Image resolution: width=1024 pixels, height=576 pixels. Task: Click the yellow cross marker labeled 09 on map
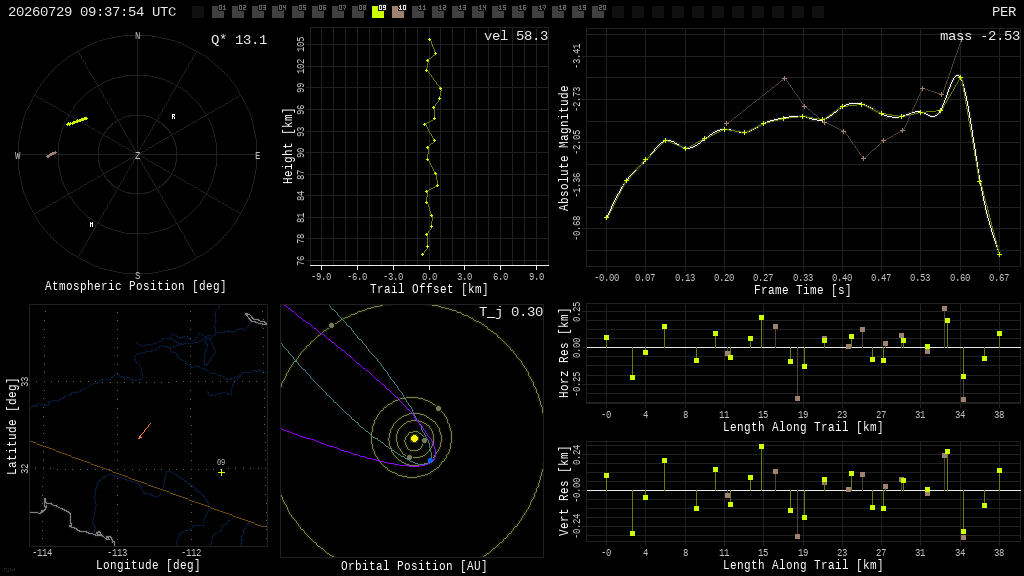(221, 472)
